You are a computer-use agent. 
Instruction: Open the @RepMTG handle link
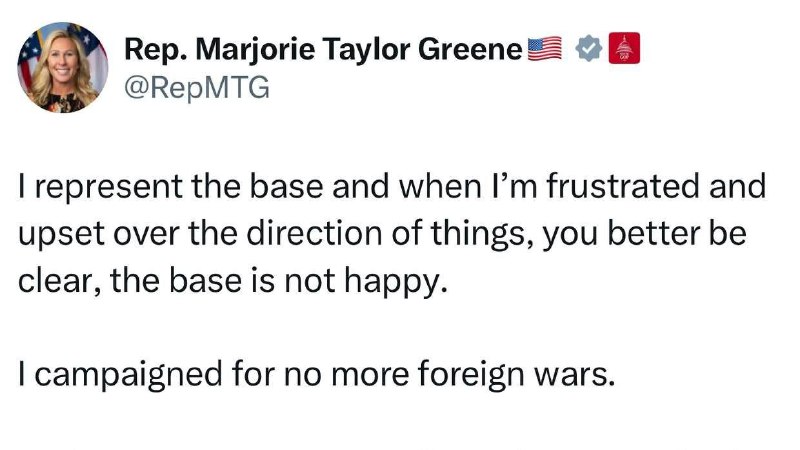pos(197,87)
